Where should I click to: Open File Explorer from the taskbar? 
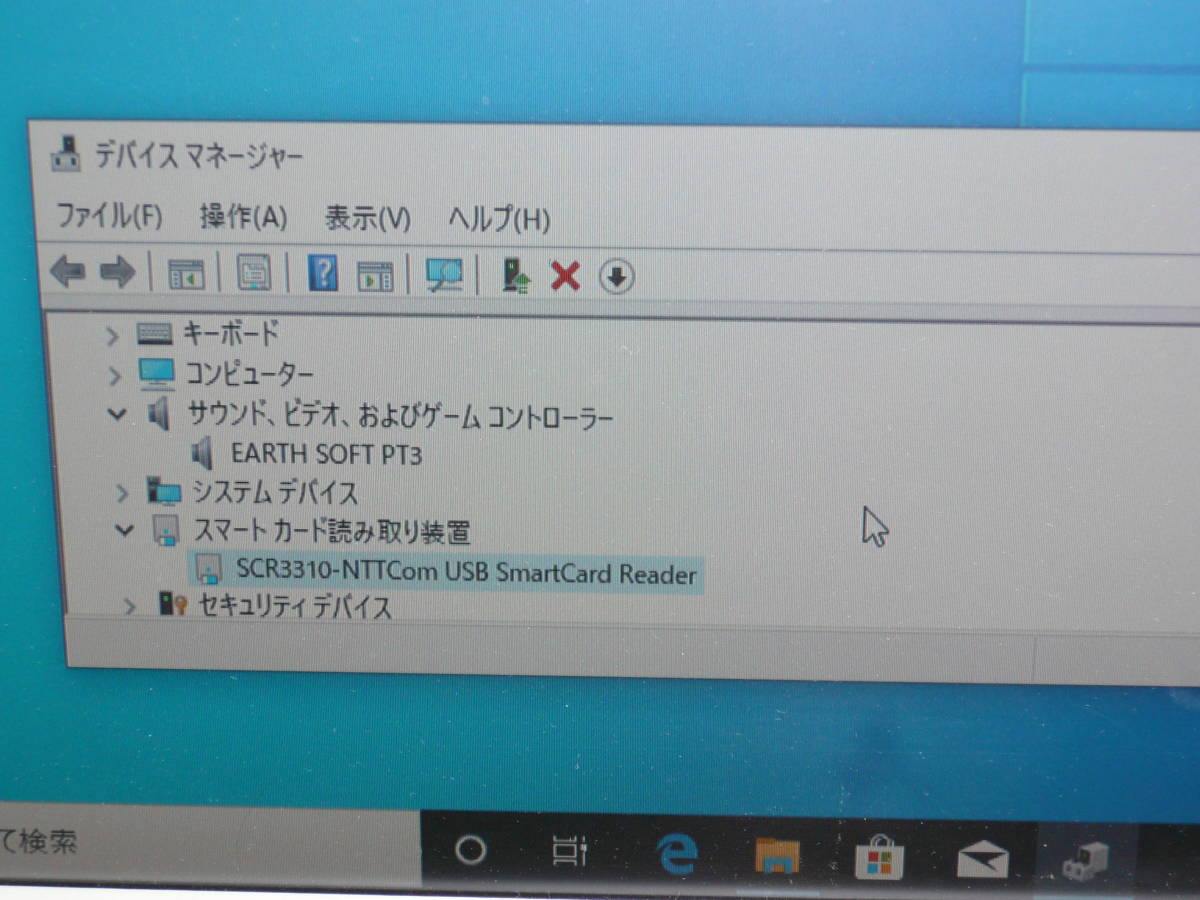click(777, 855)
